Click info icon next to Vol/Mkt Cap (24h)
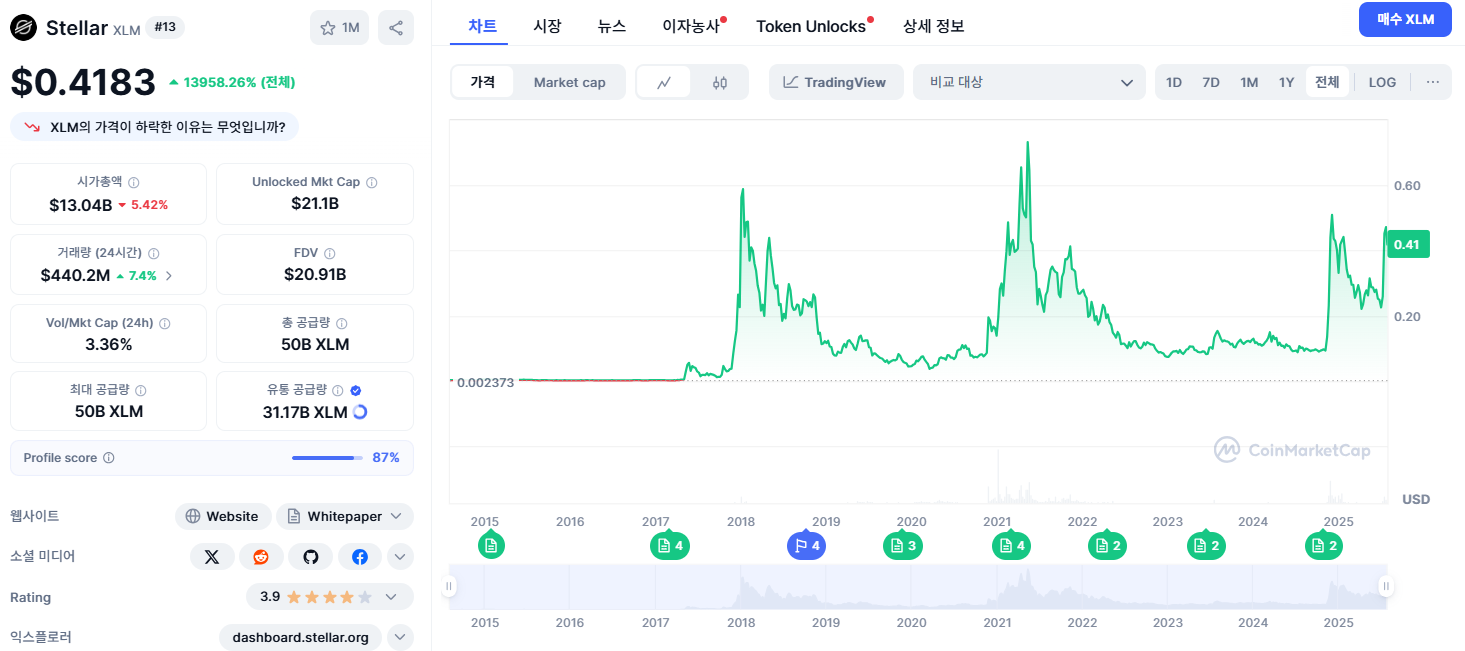 165,324
